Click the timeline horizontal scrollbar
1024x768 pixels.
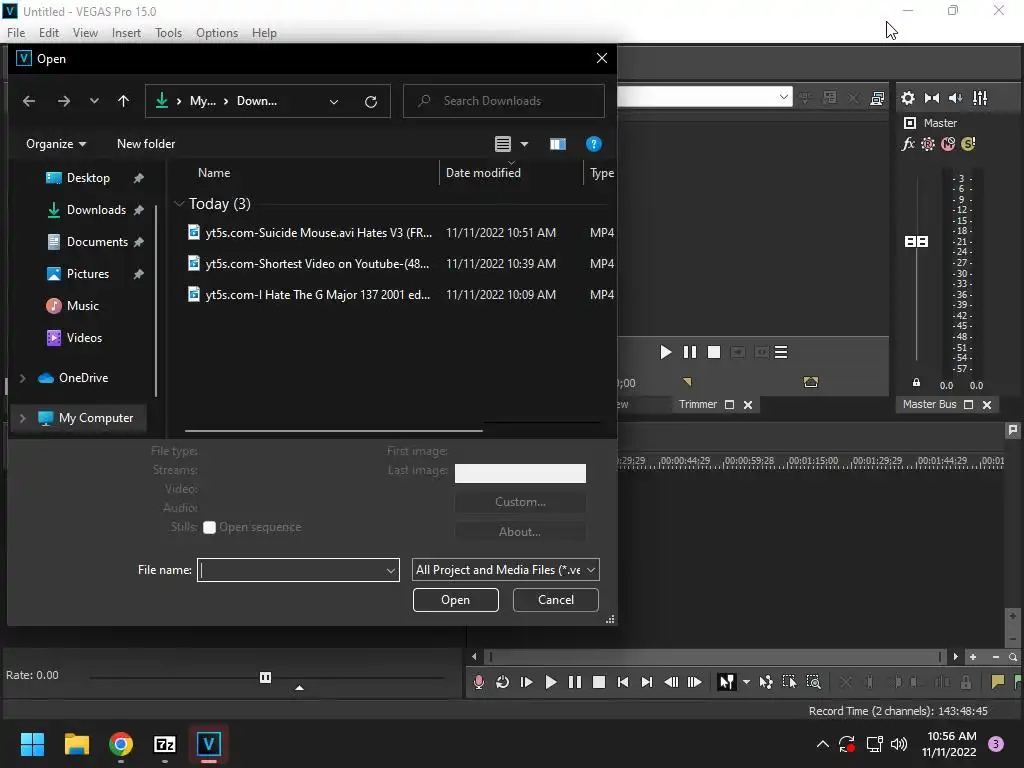pyautogui.click(x=714, y=656)
